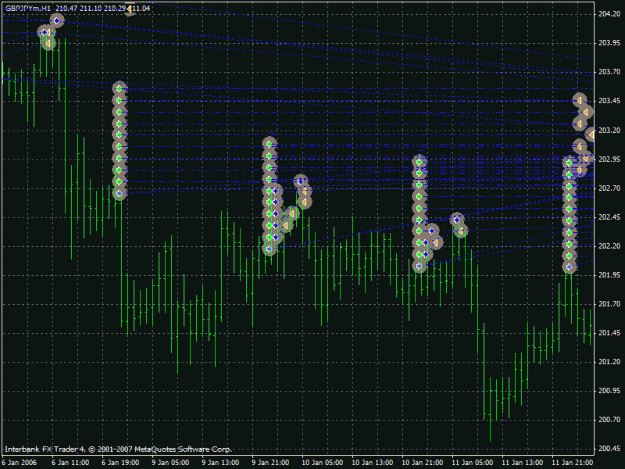Click the 202.70 price scale label
Image resolution: width=625 pixels, height=469 pixels.
click(x=609, y=188)
